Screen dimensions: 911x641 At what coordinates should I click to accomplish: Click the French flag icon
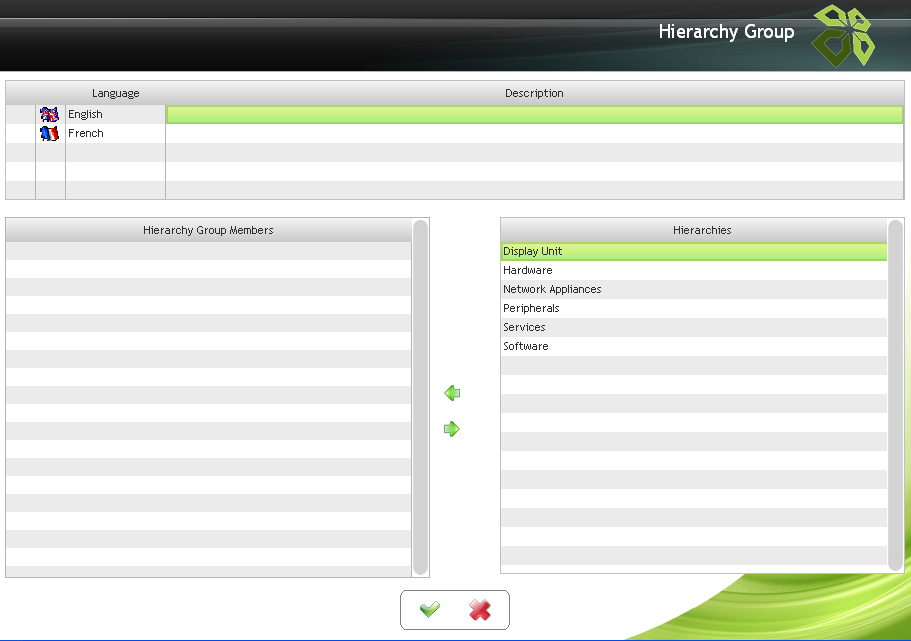point(50,133)
